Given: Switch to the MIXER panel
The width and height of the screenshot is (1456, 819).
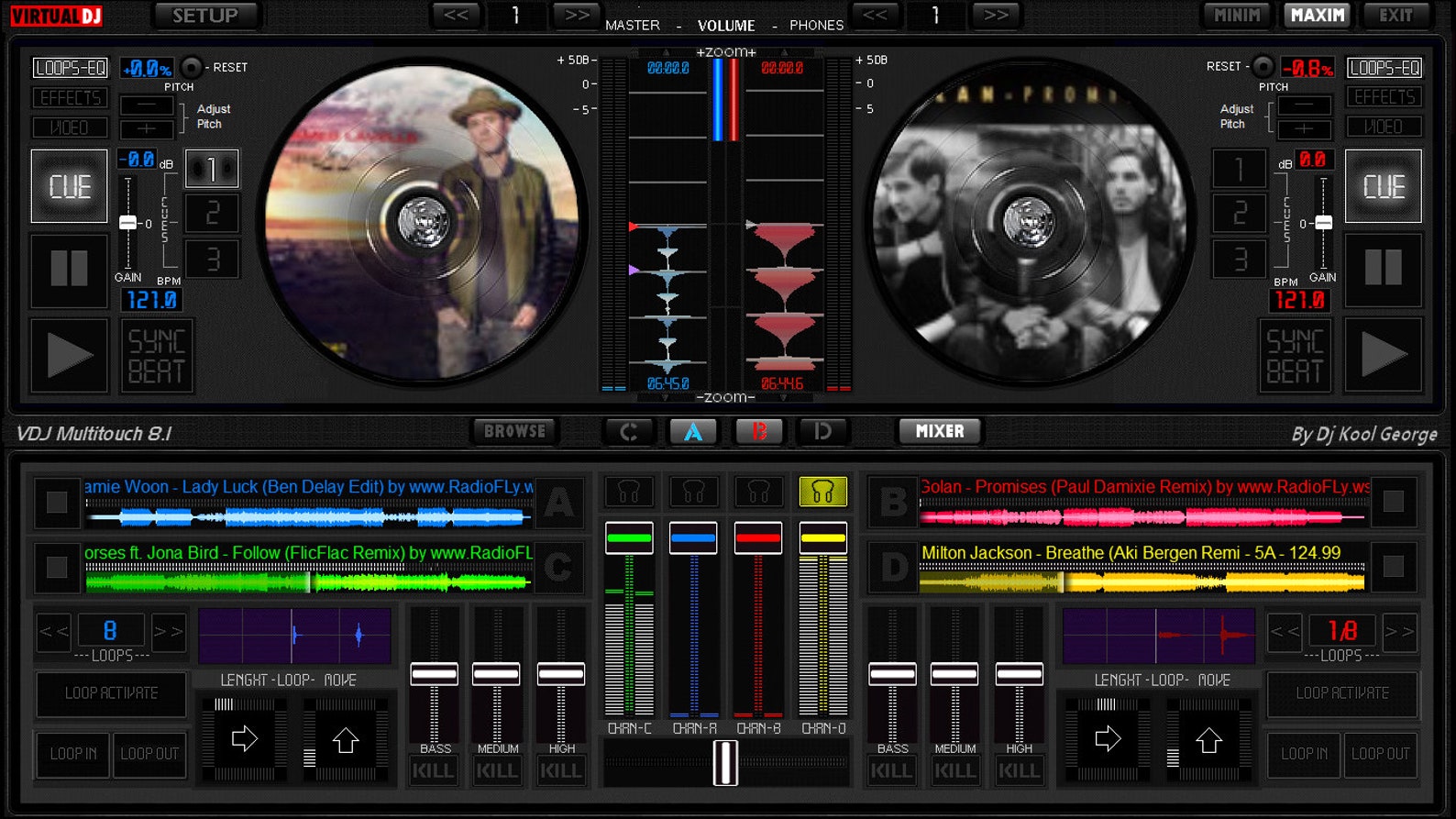Looking at the screenshot, I should (940, 431).
